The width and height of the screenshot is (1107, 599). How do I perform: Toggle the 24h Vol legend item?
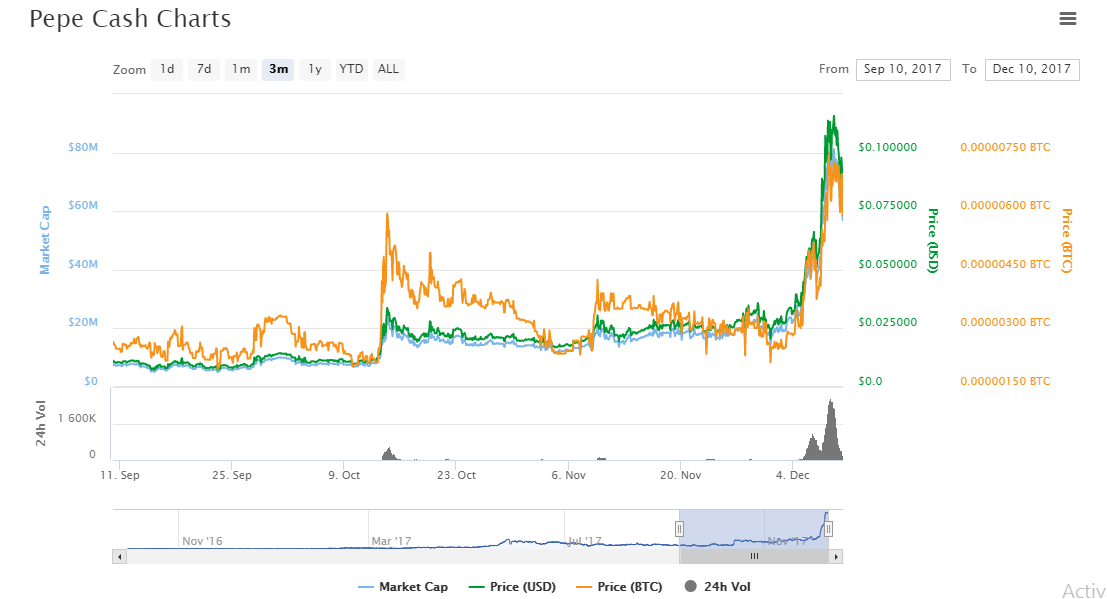(719, 587)
